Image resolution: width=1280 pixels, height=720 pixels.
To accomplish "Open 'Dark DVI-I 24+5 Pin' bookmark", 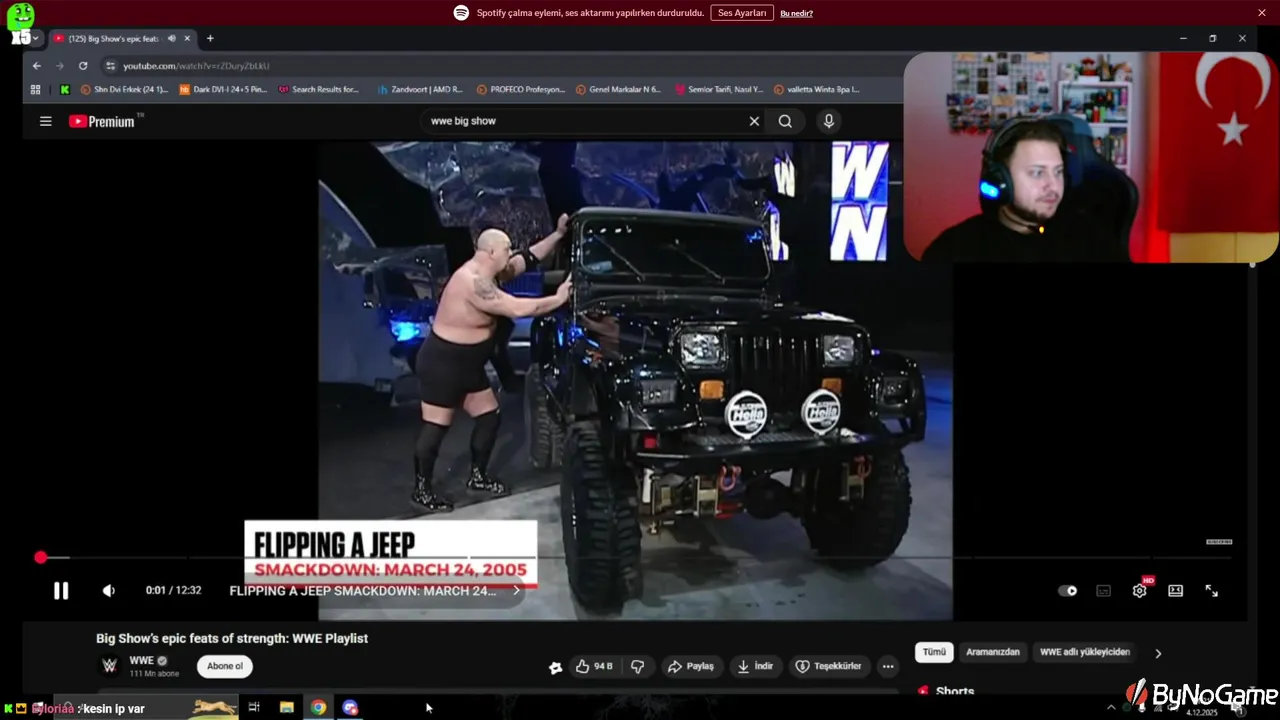I will tap(223, 89).
